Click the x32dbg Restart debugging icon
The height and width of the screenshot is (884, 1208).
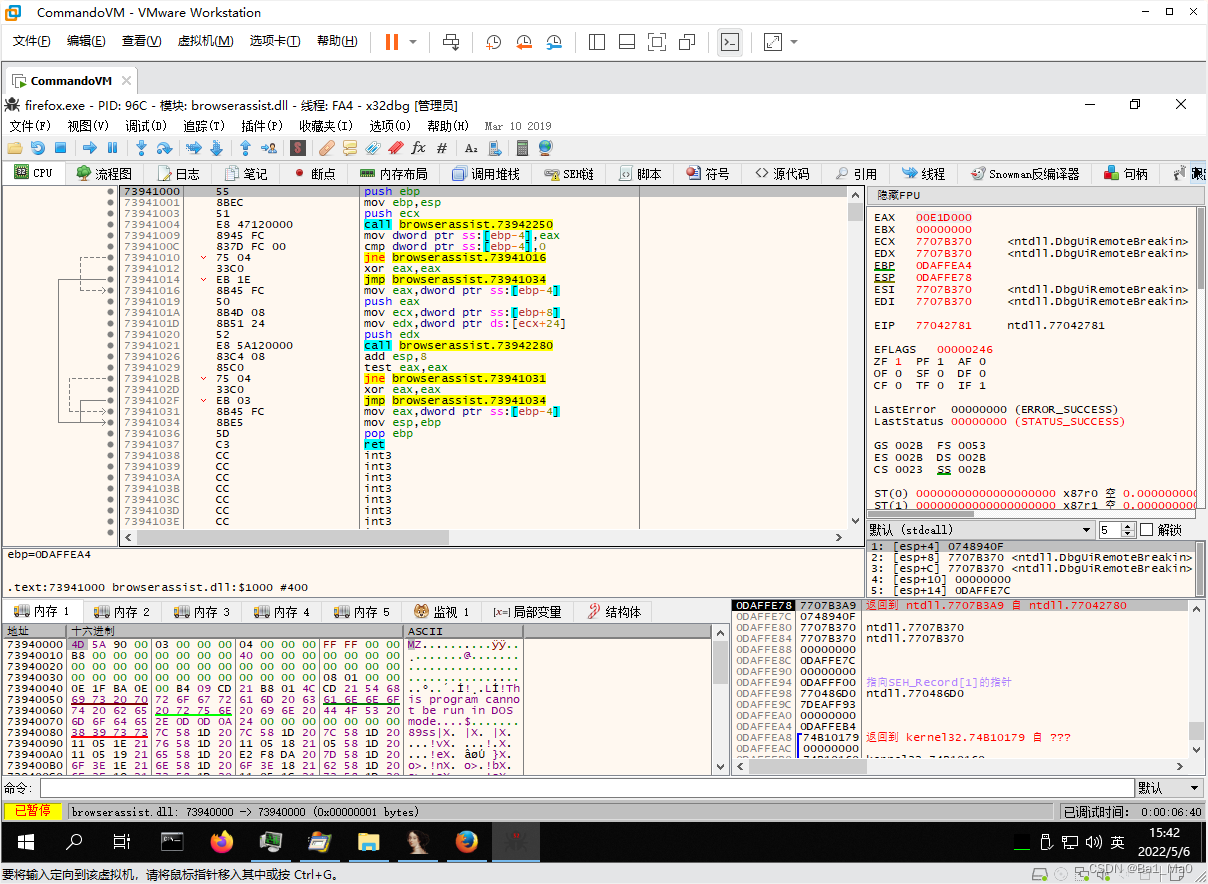[x=38, y=148]
